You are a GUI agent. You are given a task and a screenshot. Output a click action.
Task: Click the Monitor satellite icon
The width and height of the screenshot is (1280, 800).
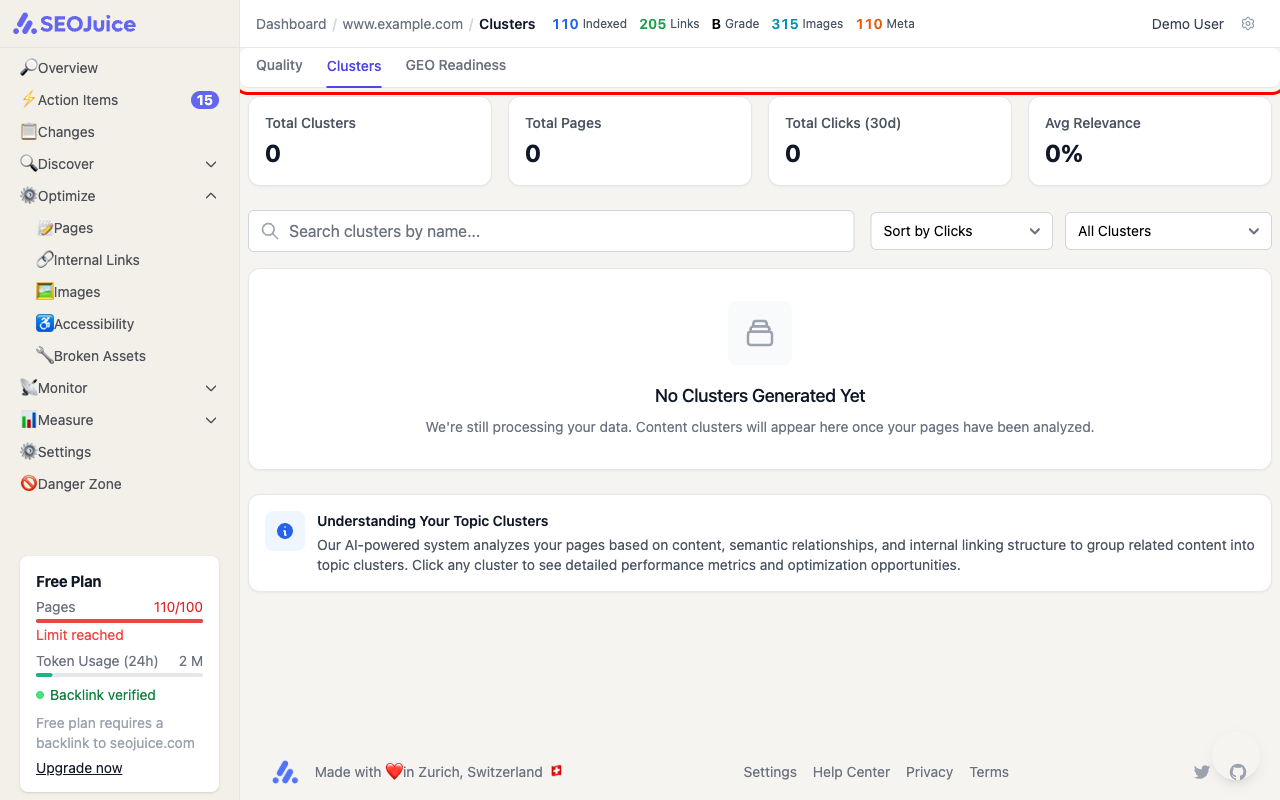click(x=28, y=387)
